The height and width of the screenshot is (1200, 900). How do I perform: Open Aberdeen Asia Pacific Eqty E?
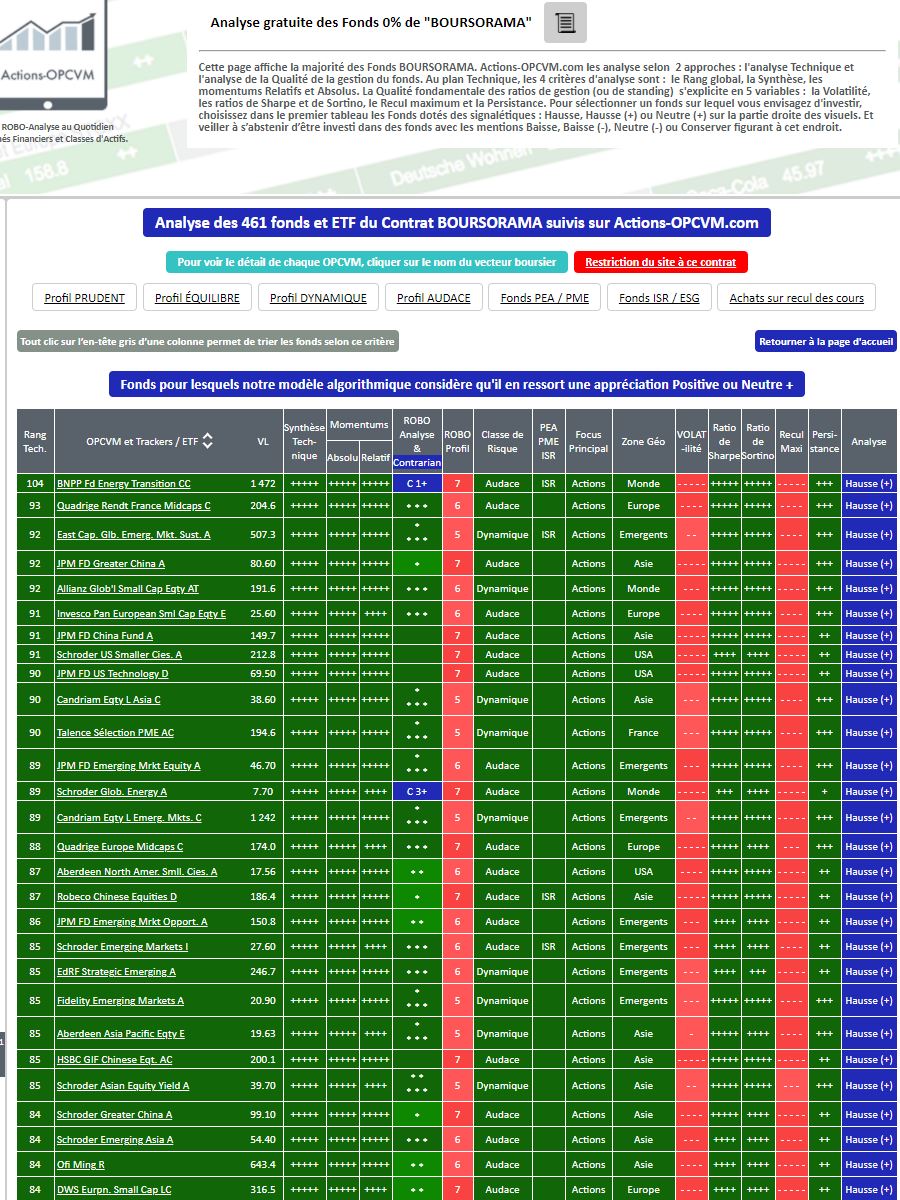pyautogui.click(x=120, y=1034)
